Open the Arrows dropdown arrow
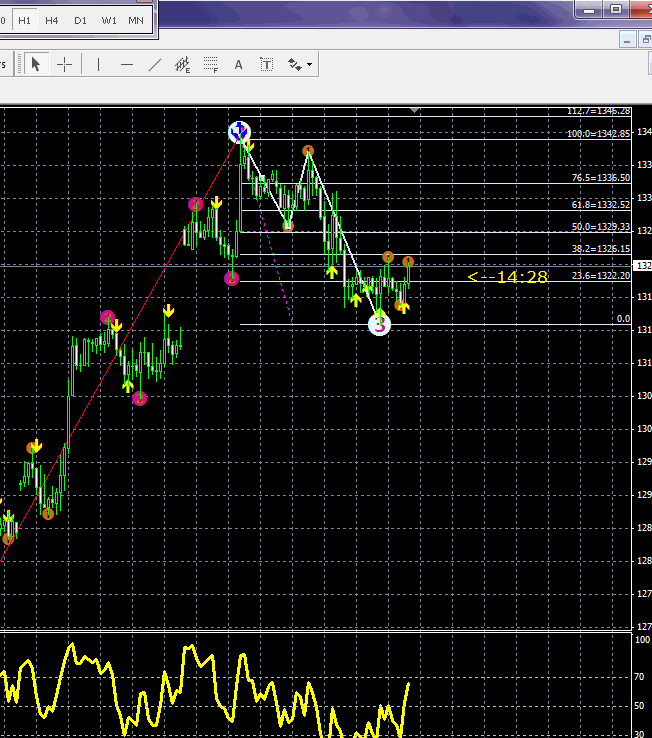This screenshot has height=738, width=652. point(309,64)
